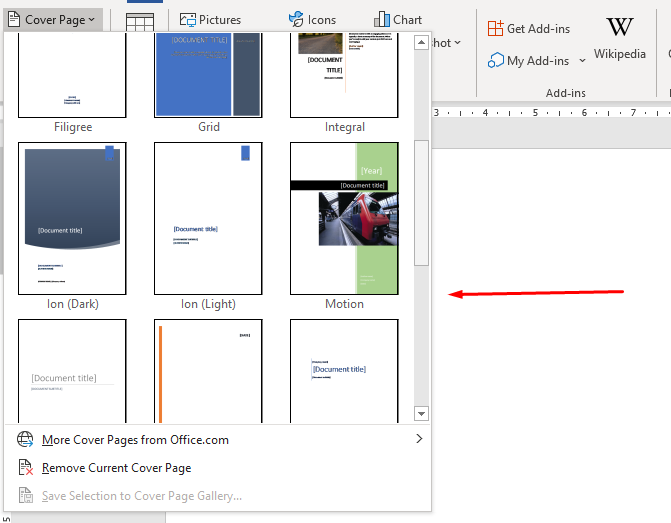This screenshot has height=523, width=671.
Task: Click the Office.com globe icon
Action: 25,440
